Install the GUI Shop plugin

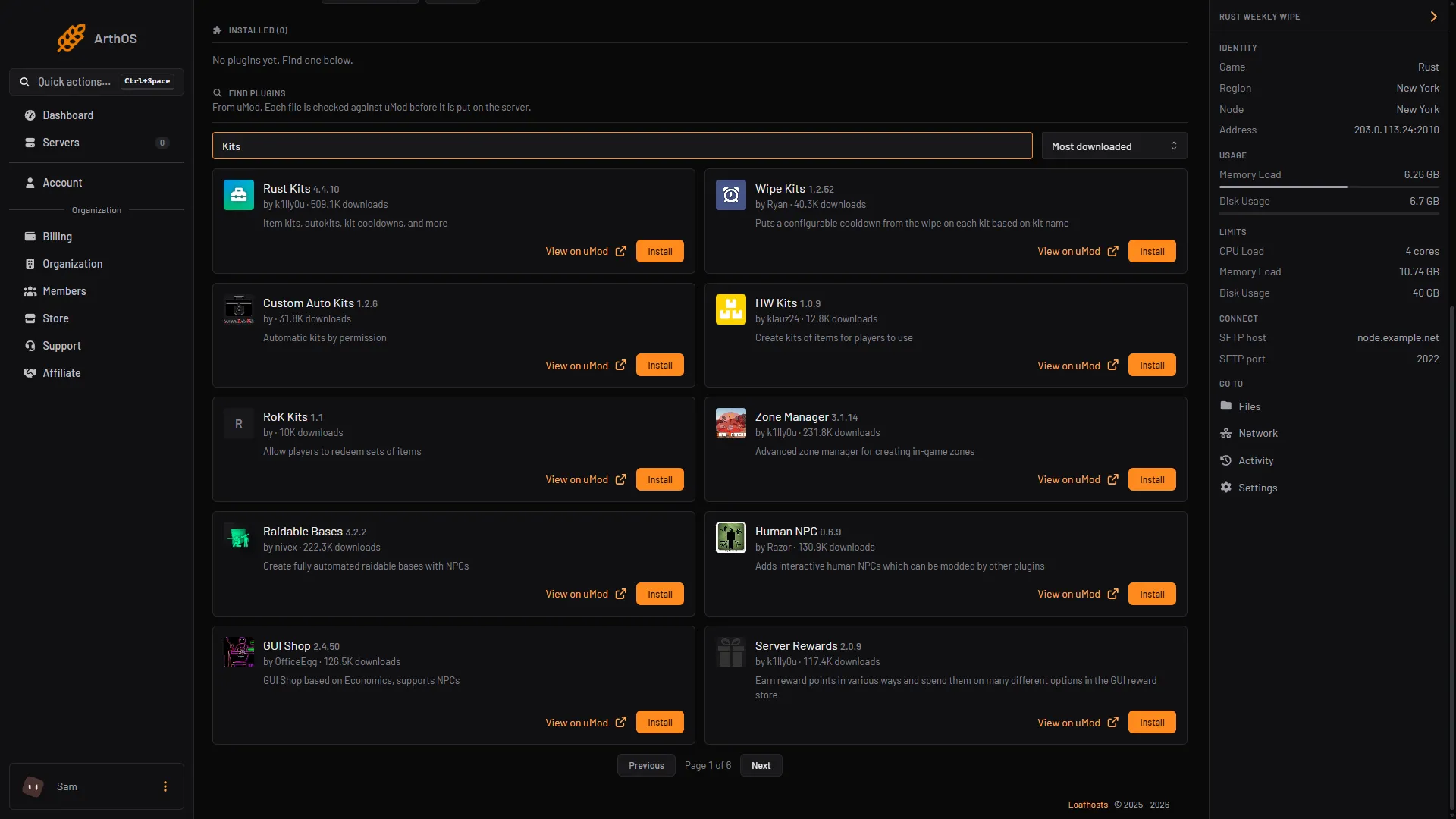click(x=660, y=722)
